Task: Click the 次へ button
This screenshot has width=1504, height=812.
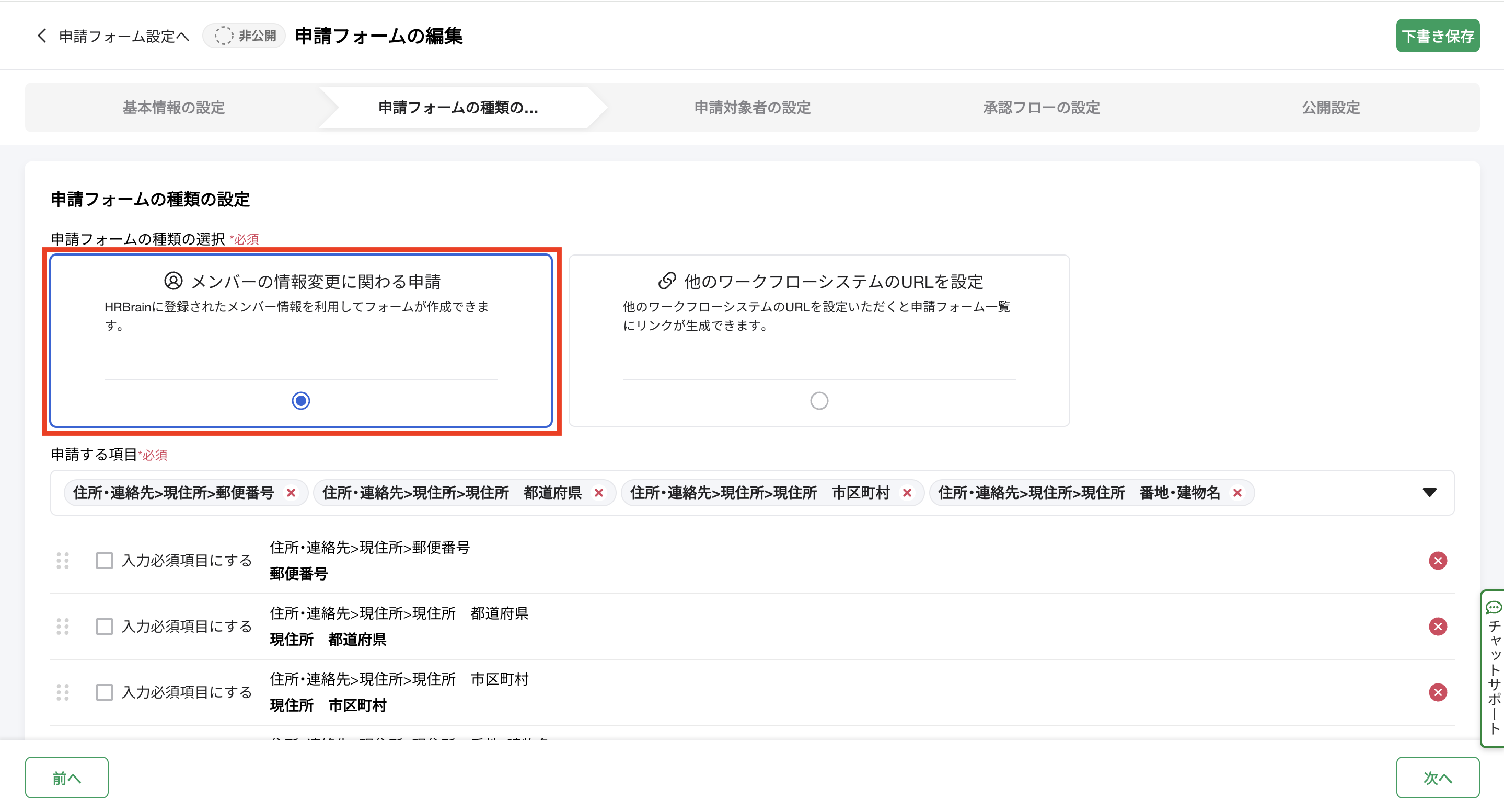Action: (1437, 778)
